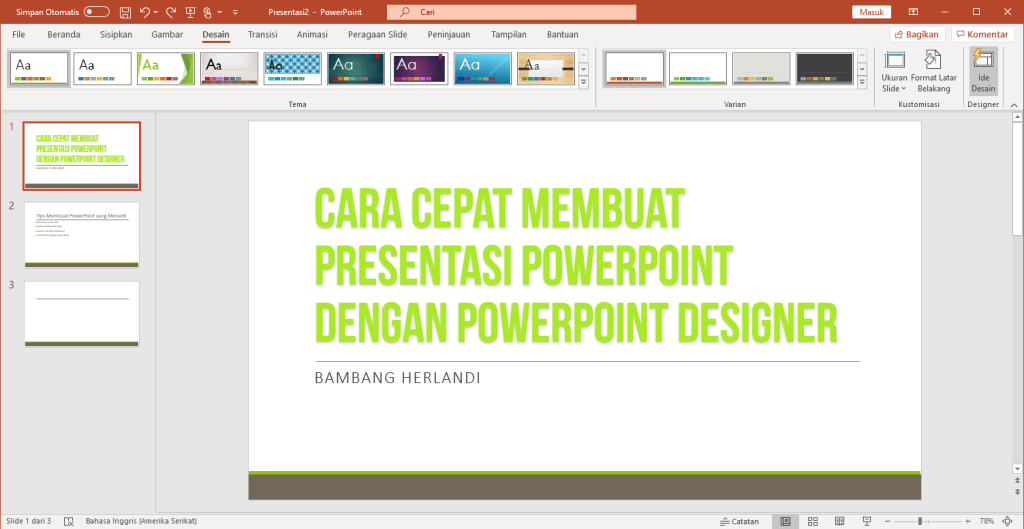Open the Ukuran Slide dropdown
This screenshot has height=529, width=1024.
tap(894, 71)
